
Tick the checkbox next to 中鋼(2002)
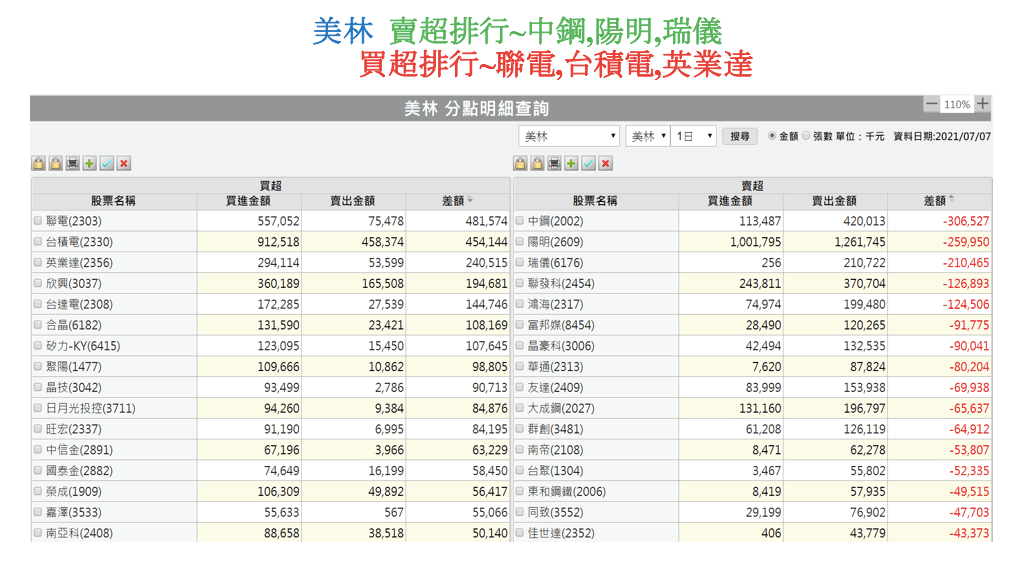click(x=520, y=221)
